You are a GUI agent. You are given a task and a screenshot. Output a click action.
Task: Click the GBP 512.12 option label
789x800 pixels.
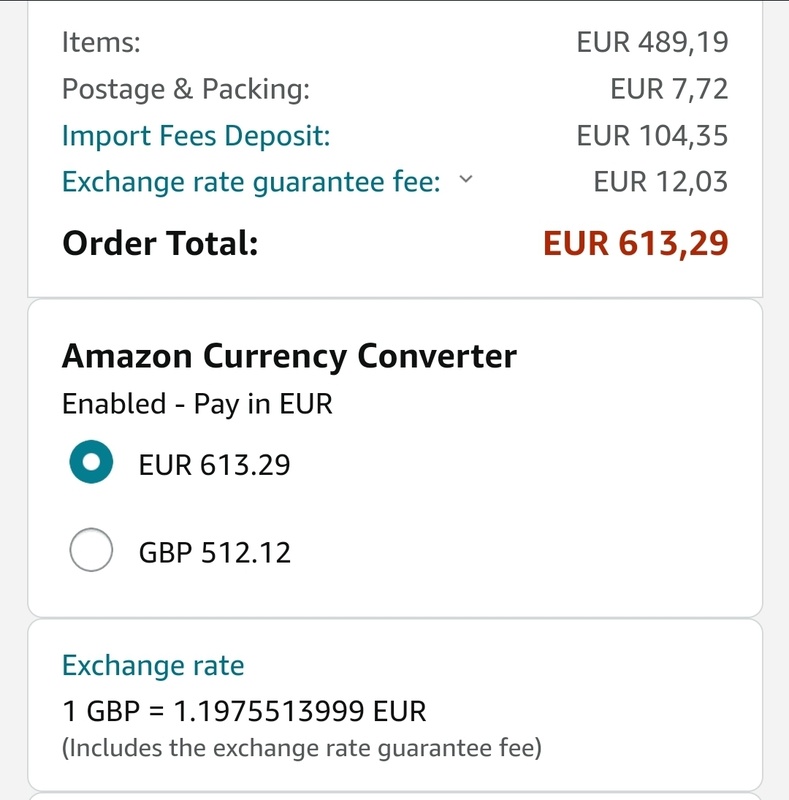click(x=215, y=552)
